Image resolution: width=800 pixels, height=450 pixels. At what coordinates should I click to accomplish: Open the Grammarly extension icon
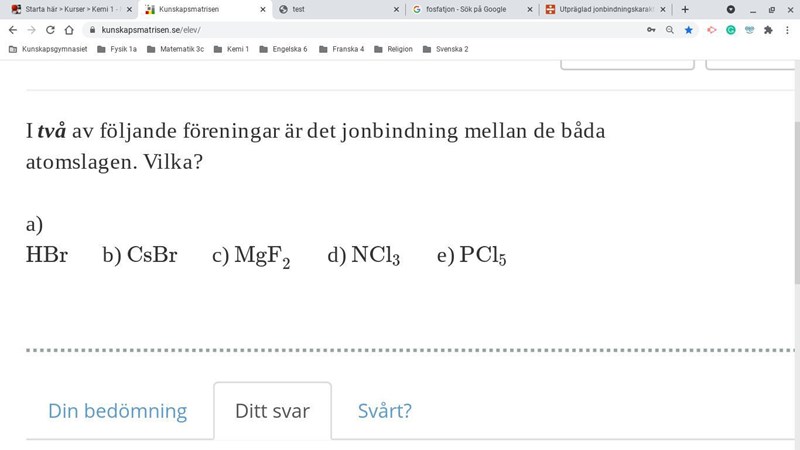click(x=731, y=30)
